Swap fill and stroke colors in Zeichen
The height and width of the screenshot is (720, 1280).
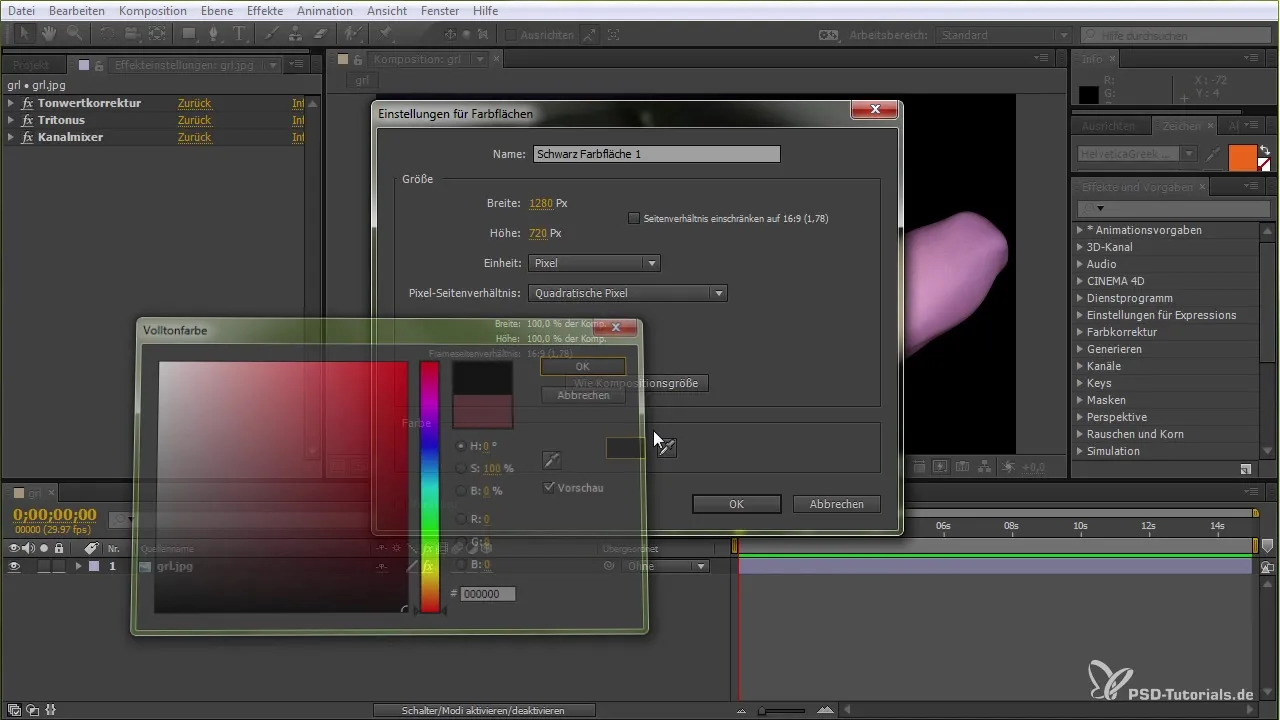click(x=1265, y=150)
